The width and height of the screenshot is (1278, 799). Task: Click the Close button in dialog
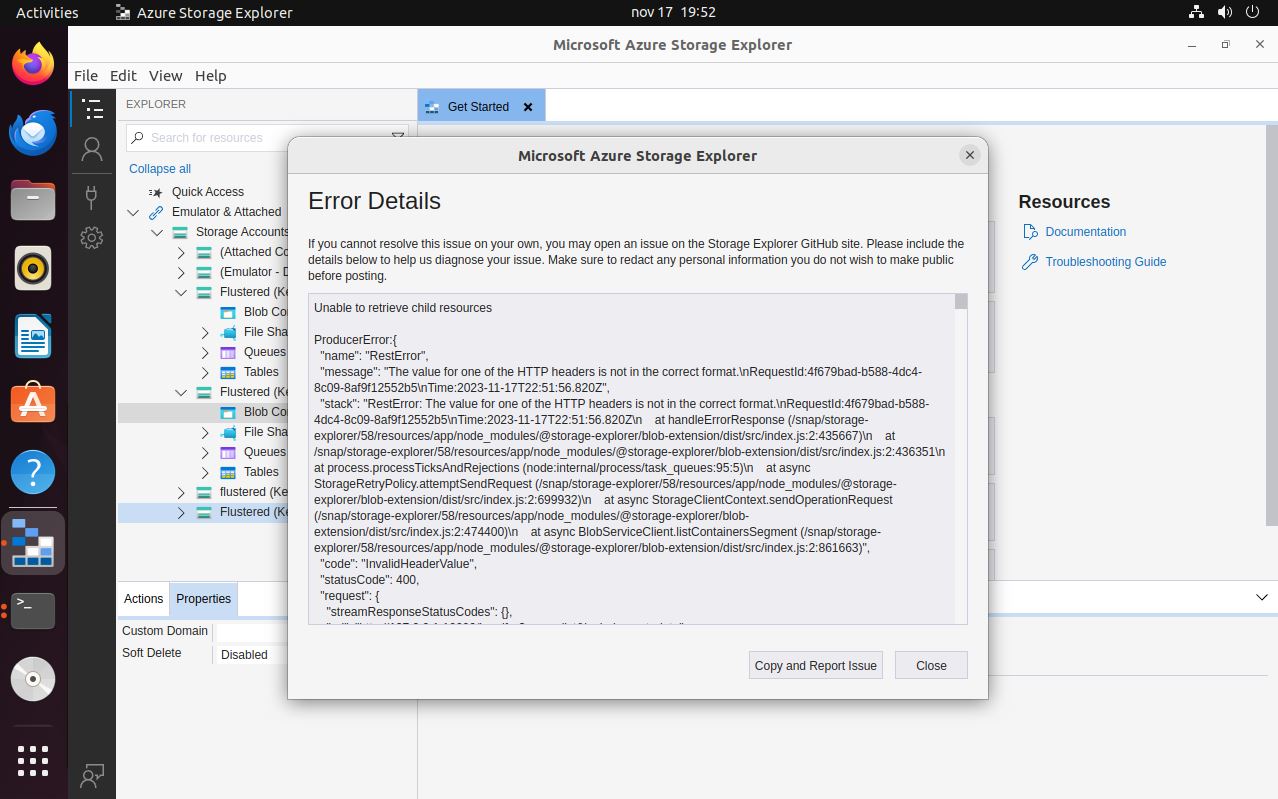(x=931, y=665)
